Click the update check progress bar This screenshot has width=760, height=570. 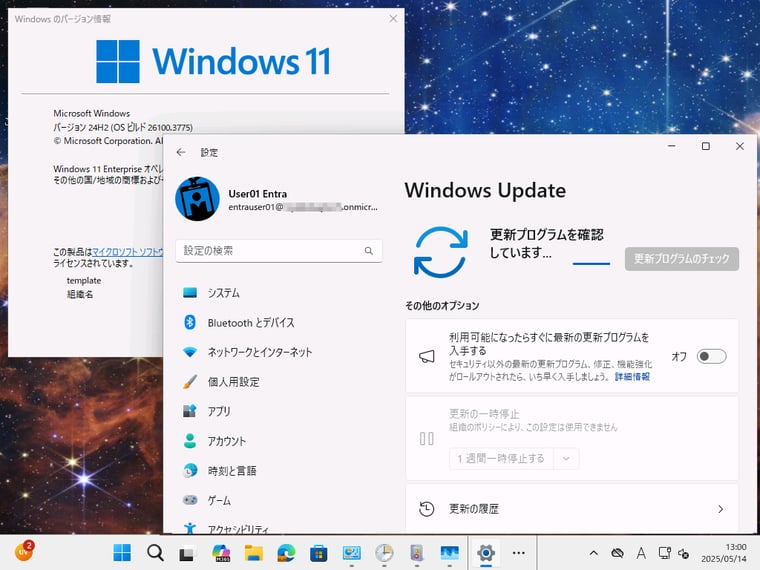point(591,264)
